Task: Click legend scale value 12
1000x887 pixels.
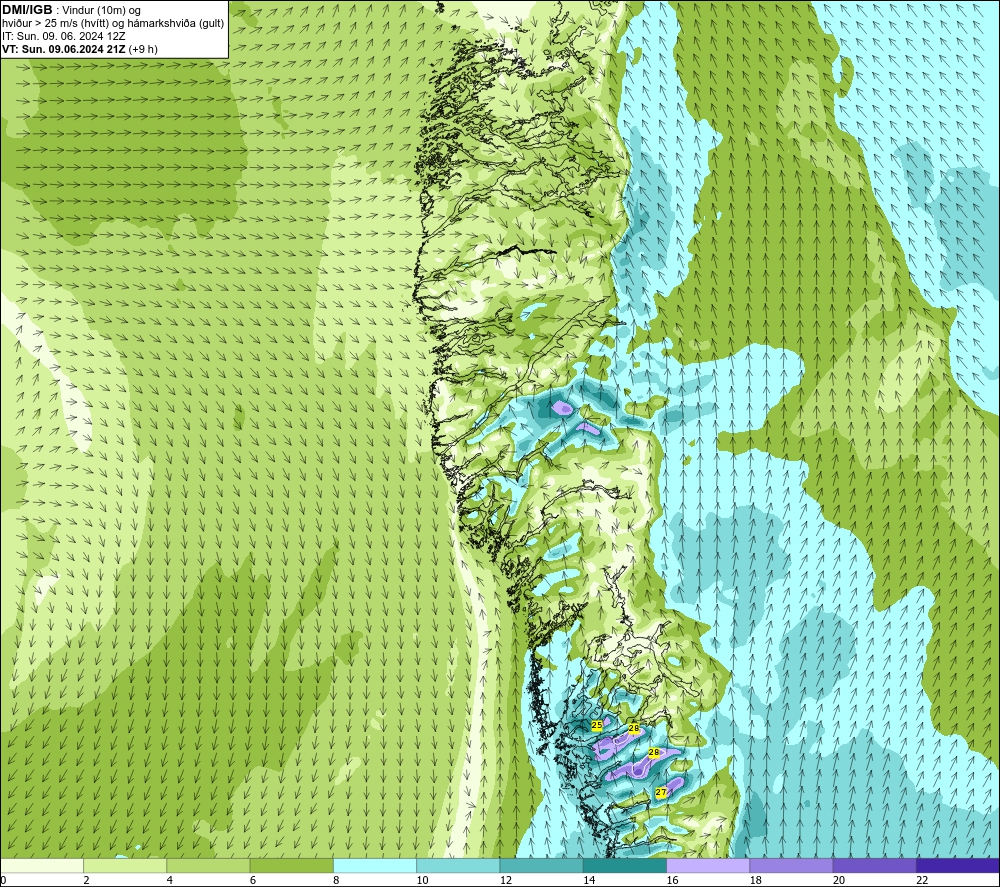Action: pyautogui.click(x=506, y=881)
